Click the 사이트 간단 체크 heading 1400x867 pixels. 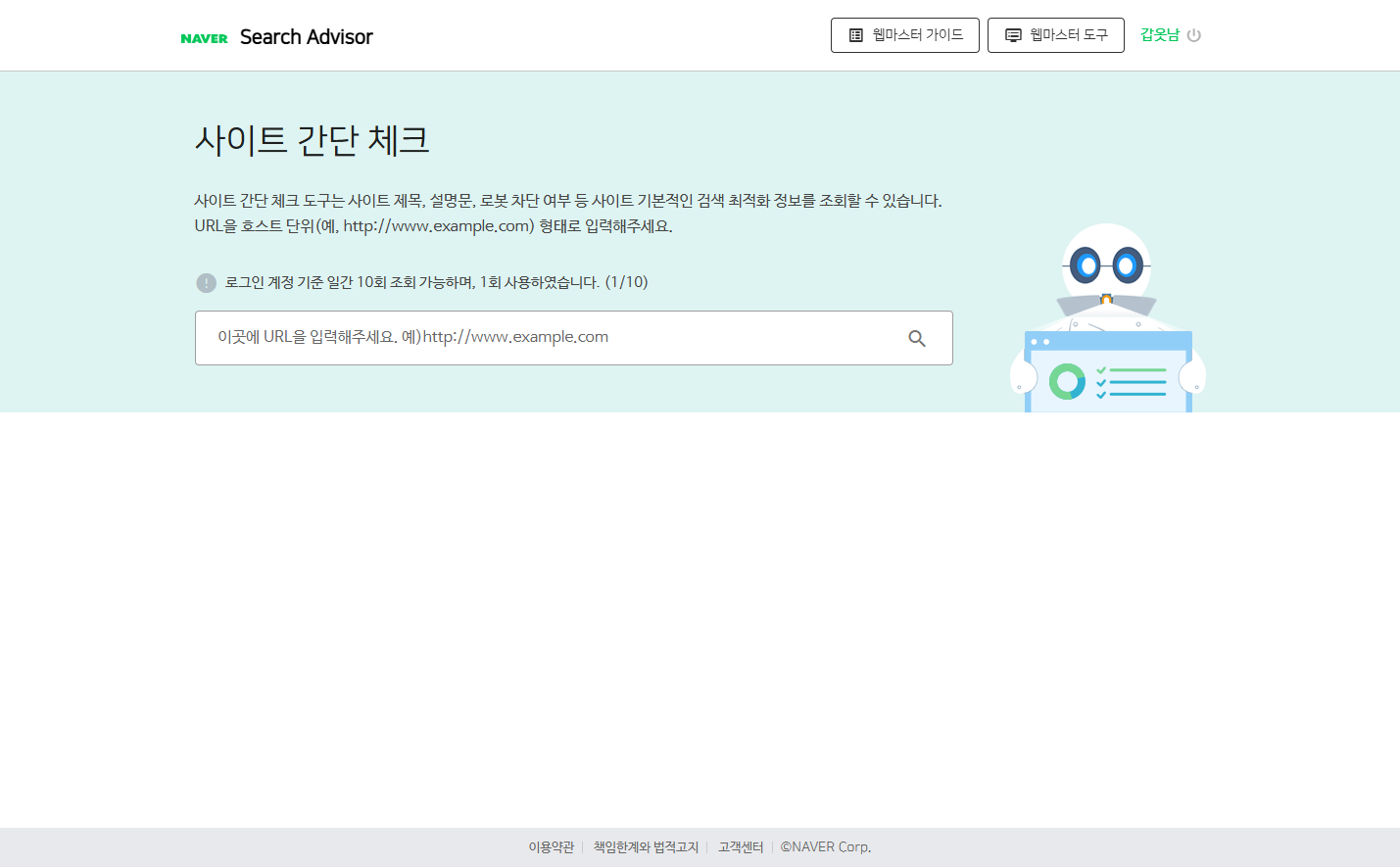[x=313, y=140]
